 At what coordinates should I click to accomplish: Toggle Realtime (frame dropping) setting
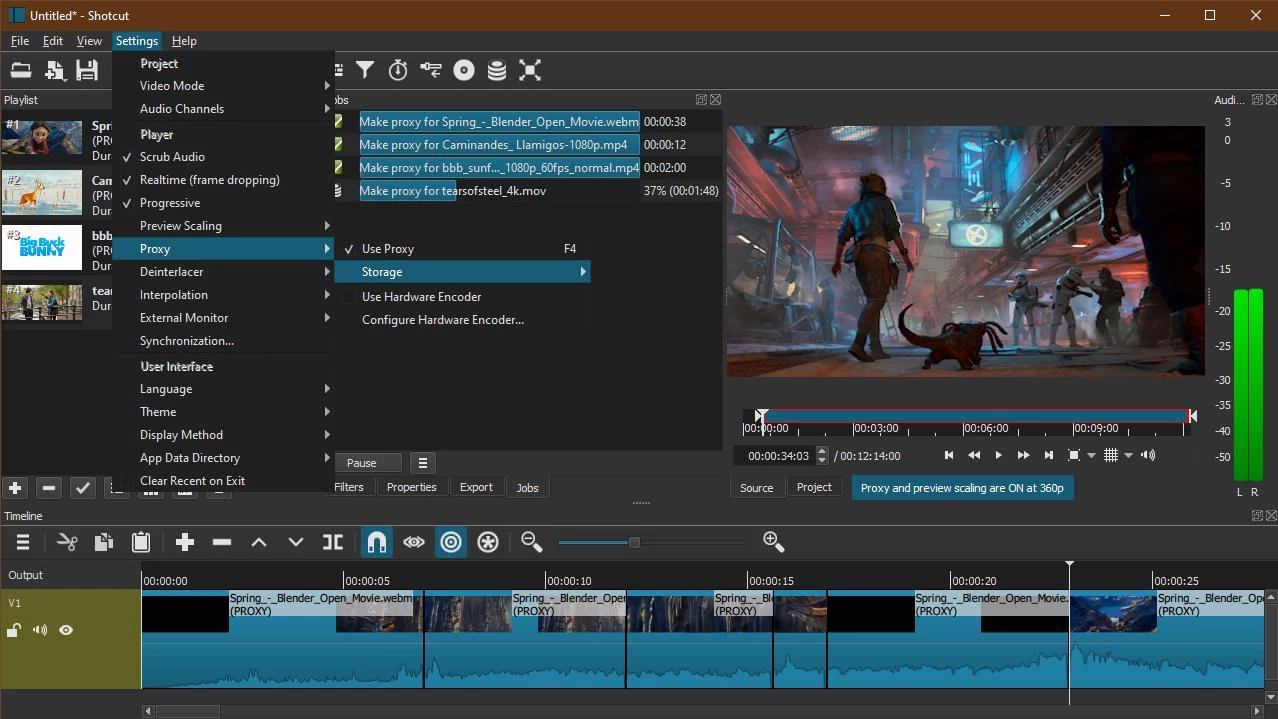pos(223,180)
